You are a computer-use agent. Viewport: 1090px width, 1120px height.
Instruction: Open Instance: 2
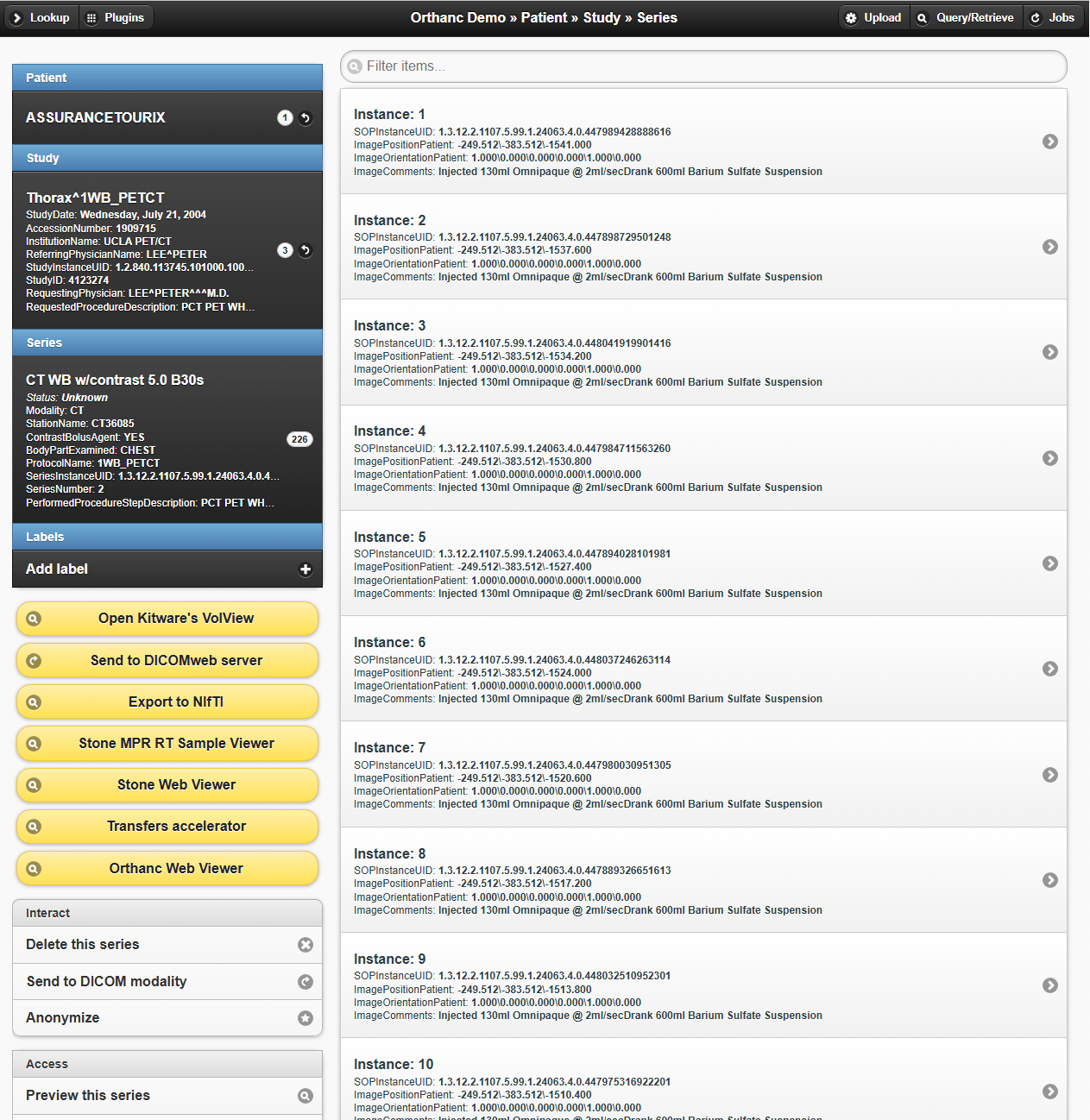[703, 247]
